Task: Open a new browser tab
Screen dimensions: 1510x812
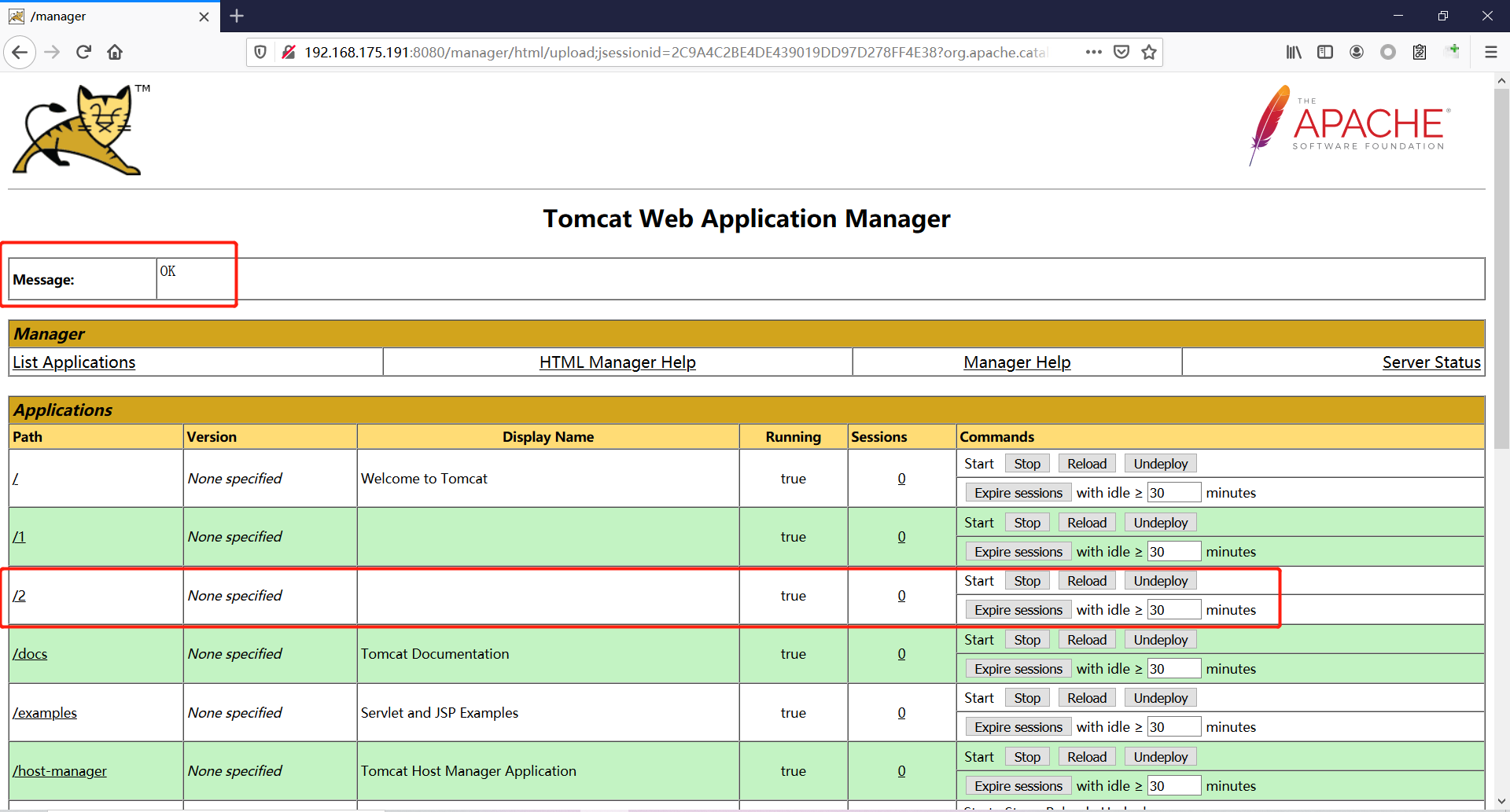Action: point(237,16)
